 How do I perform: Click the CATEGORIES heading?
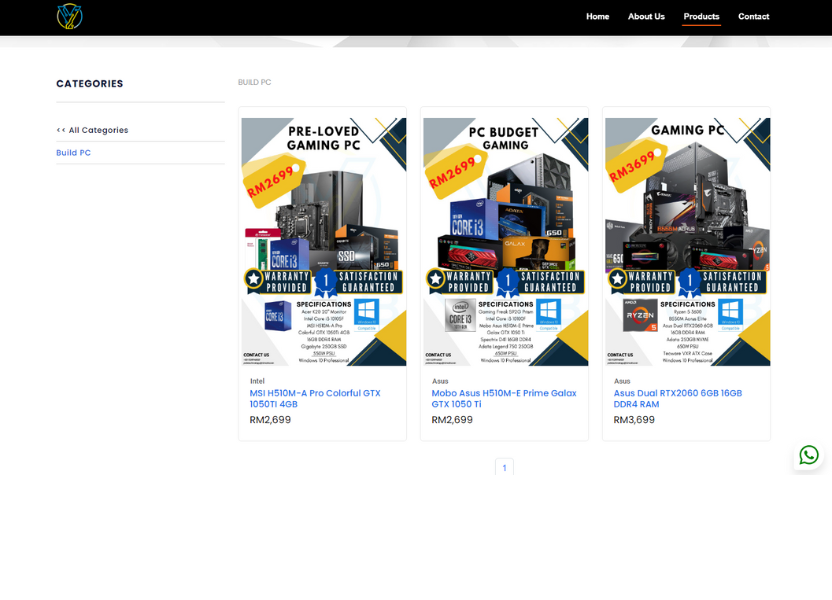90,84
